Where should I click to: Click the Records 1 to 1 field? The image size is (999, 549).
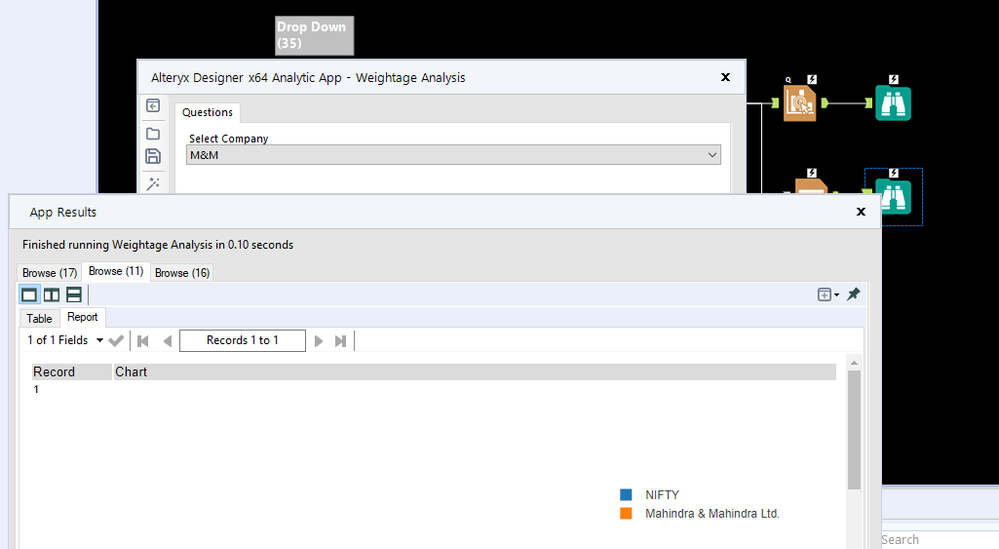pyautogui.click(x=243, y=341)
